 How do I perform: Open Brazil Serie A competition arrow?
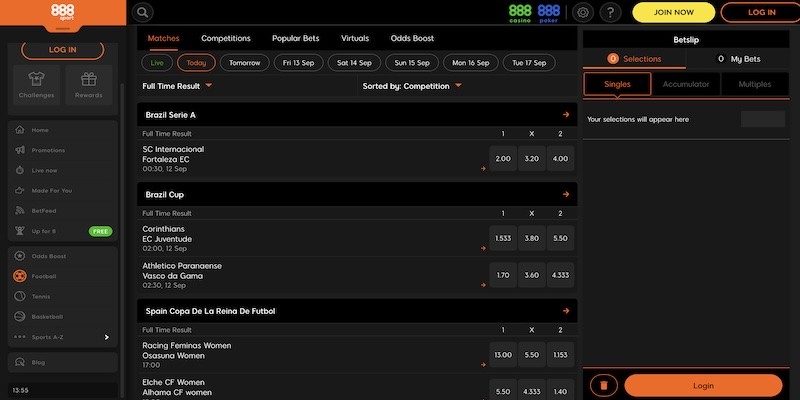566,115
